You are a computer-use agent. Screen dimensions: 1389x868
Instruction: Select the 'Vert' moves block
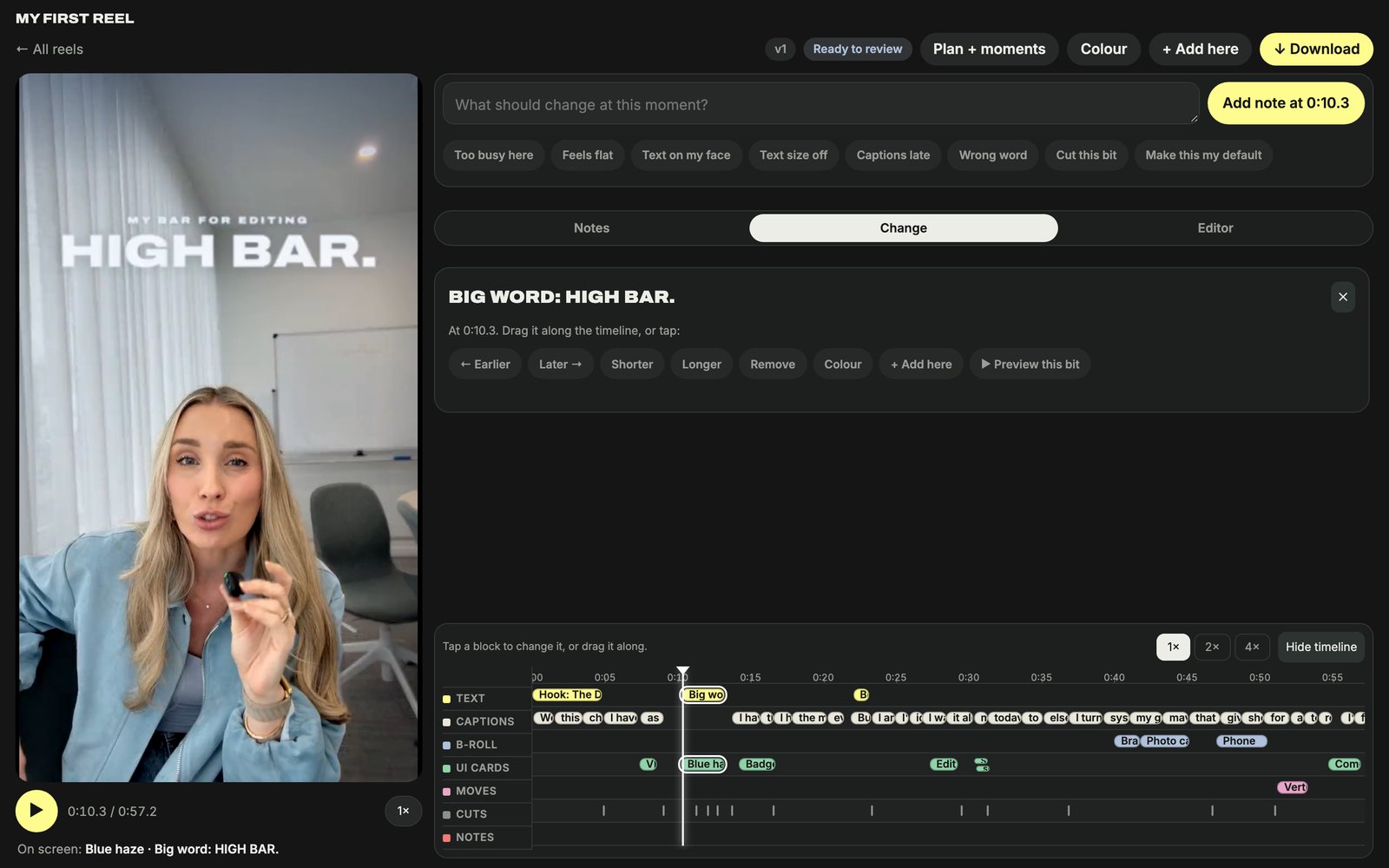1293,788
